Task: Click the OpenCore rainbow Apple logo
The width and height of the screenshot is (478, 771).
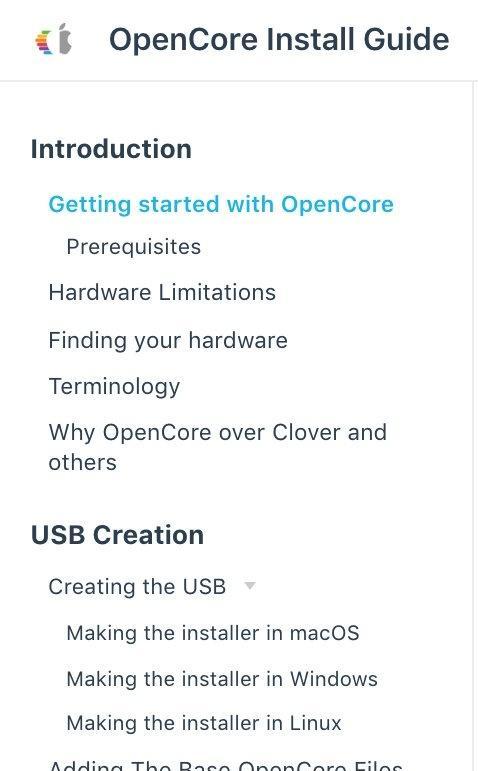Action: [x=54, y=39]
